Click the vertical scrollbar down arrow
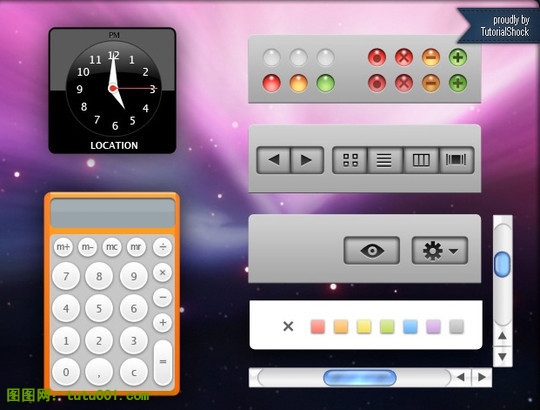The height and width of the screenshot is (410, 540). point(502,357)
